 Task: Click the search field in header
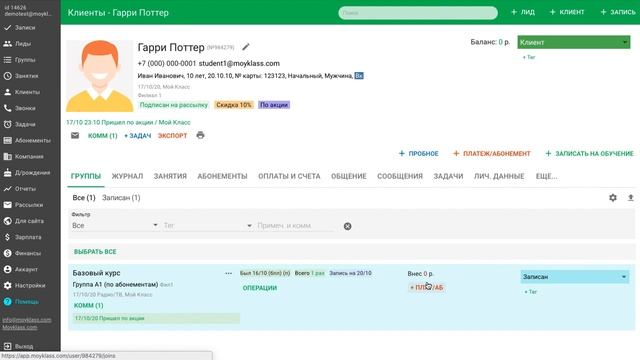[418, 13]
